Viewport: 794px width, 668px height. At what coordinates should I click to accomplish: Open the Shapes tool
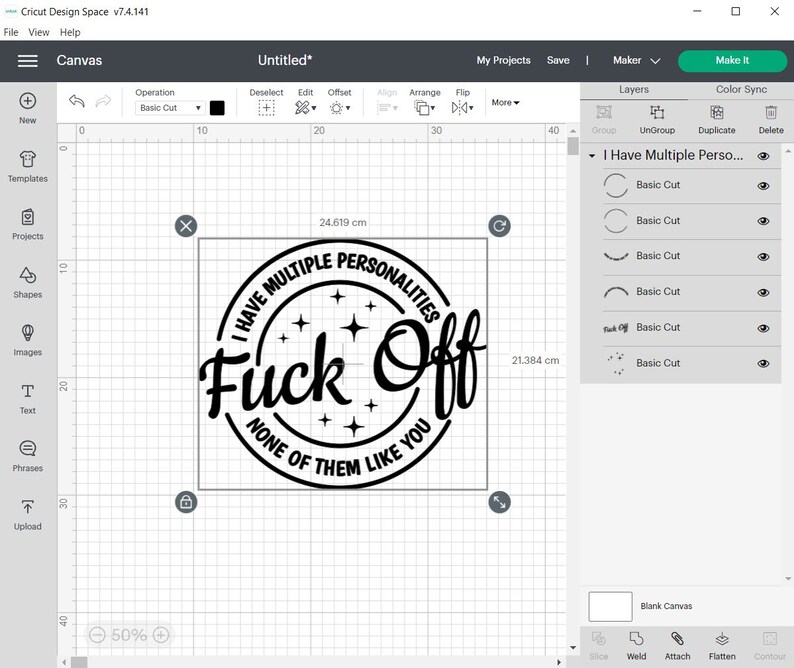(x=27, y=283)
